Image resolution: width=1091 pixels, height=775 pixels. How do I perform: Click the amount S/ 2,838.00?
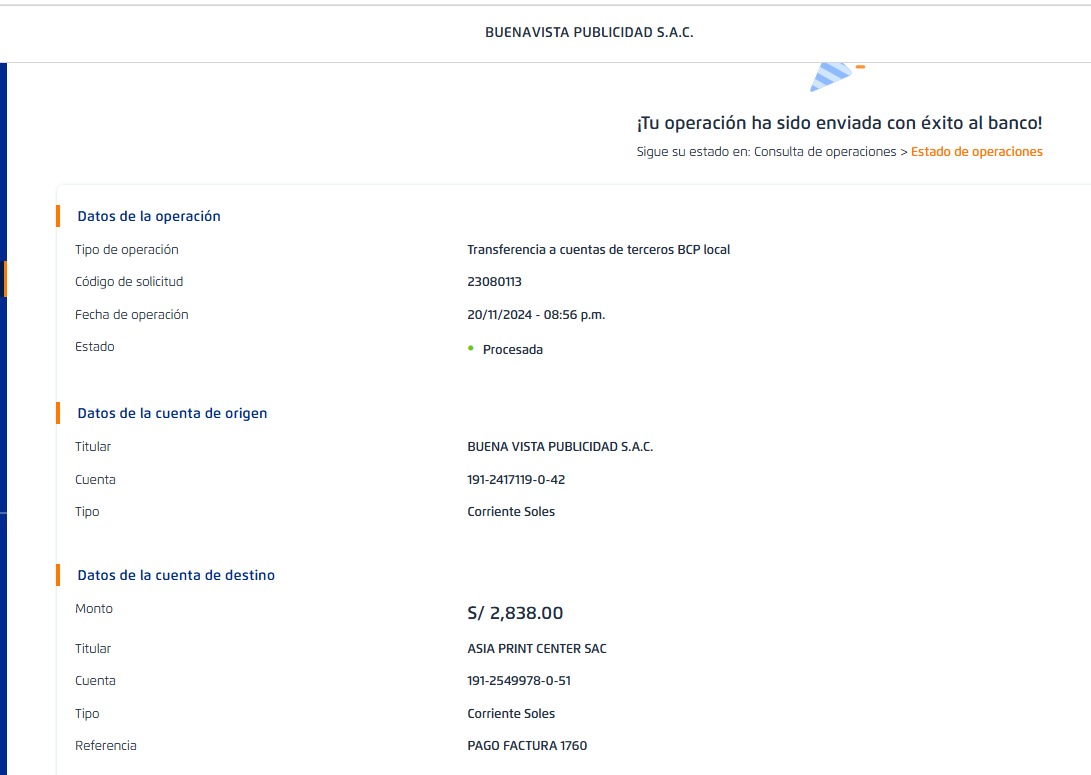pyautogui.click(x=515, y=613)
